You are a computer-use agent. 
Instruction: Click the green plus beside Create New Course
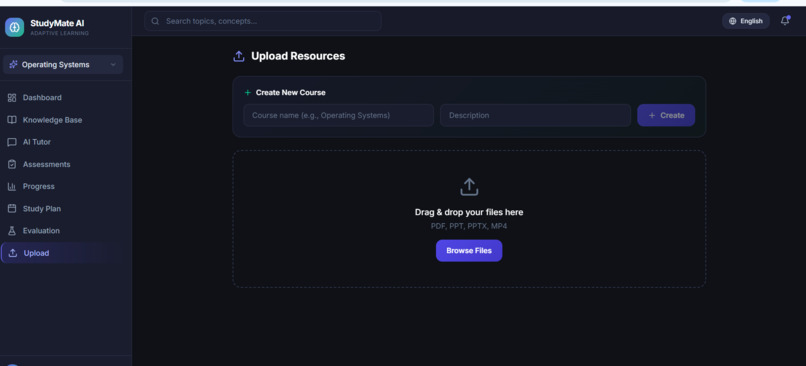click(248, 93)
